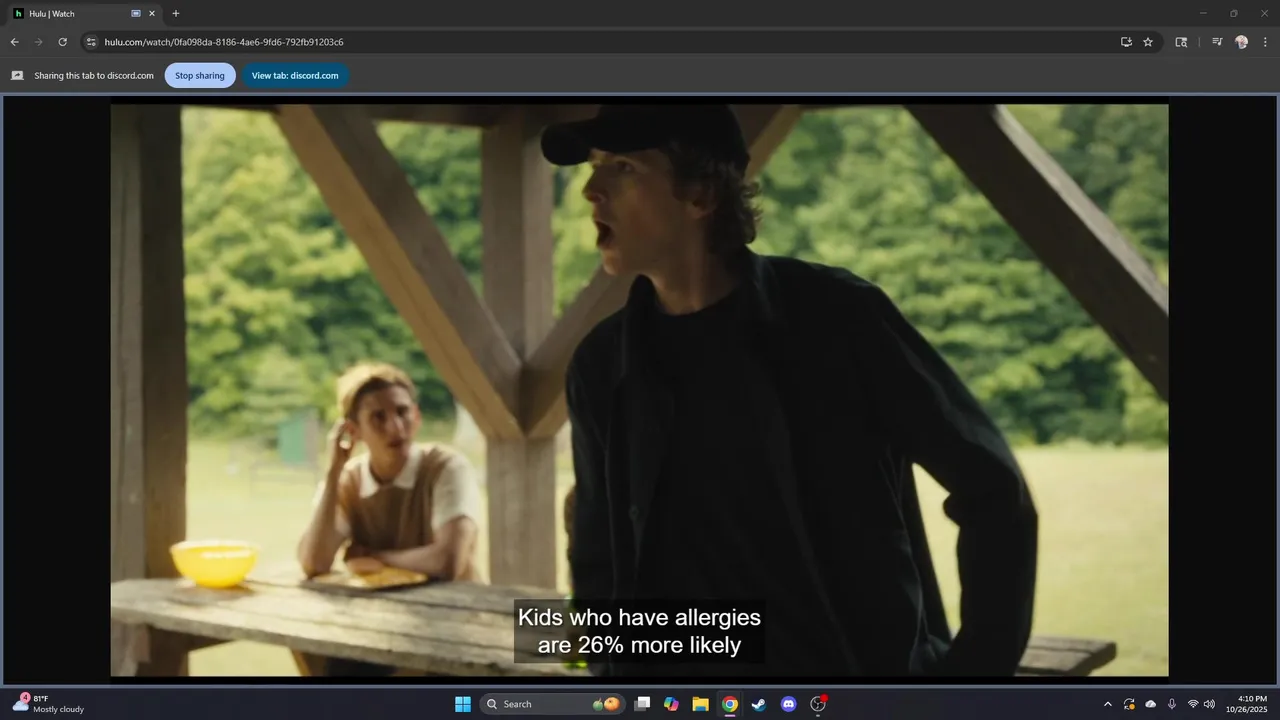Click the taskbar Search box

(552, 704)
